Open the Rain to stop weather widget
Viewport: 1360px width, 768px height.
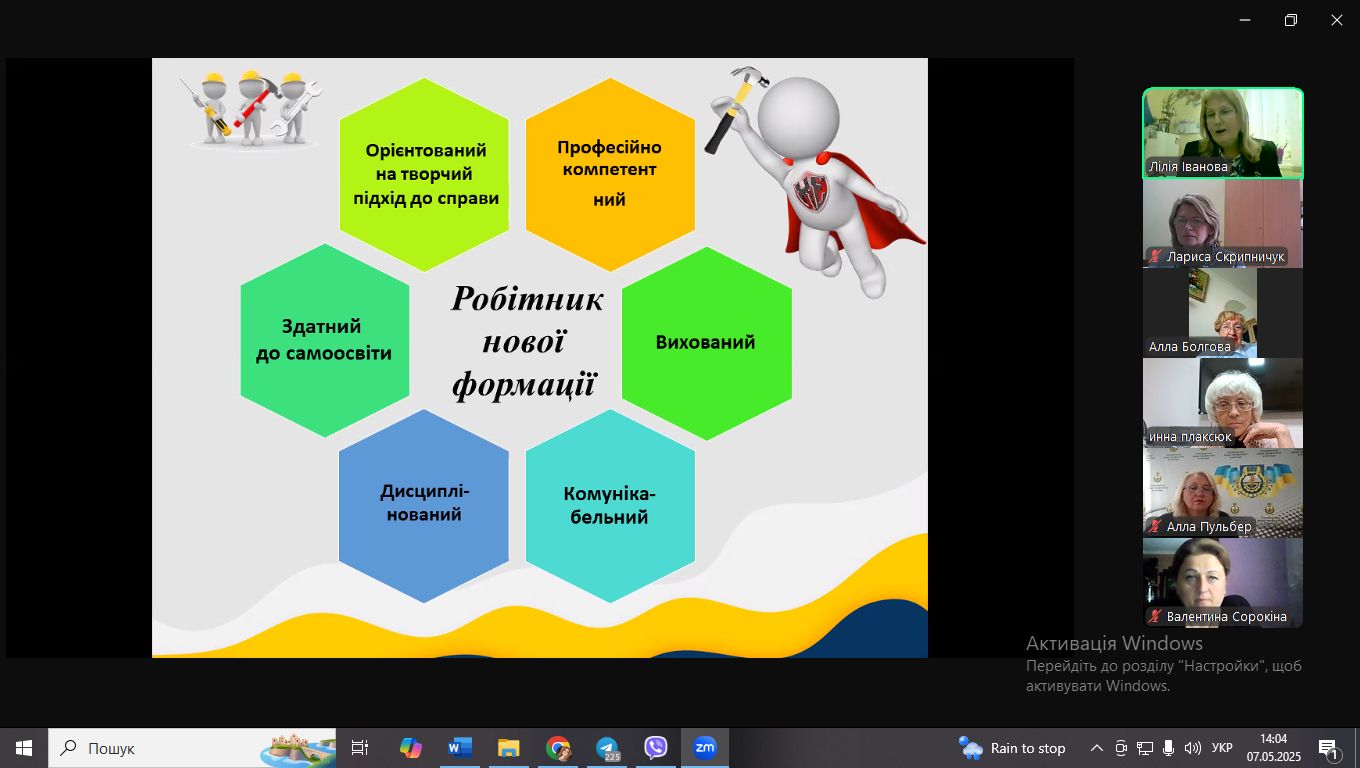[1012, 748]
